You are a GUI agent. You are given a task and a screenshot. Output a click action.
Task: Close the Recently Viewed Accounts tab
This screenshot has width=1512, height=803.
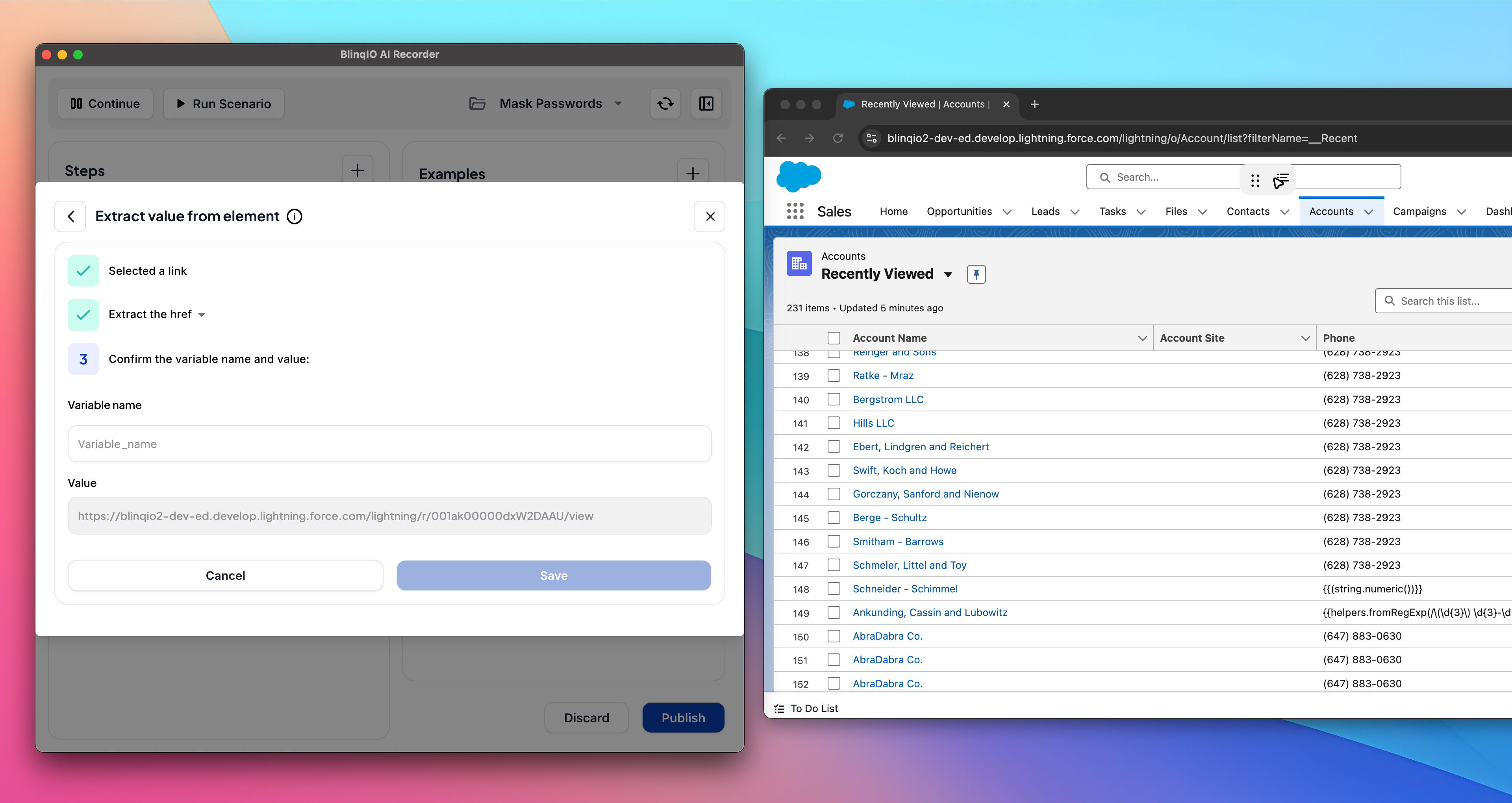click(1006, 104)
